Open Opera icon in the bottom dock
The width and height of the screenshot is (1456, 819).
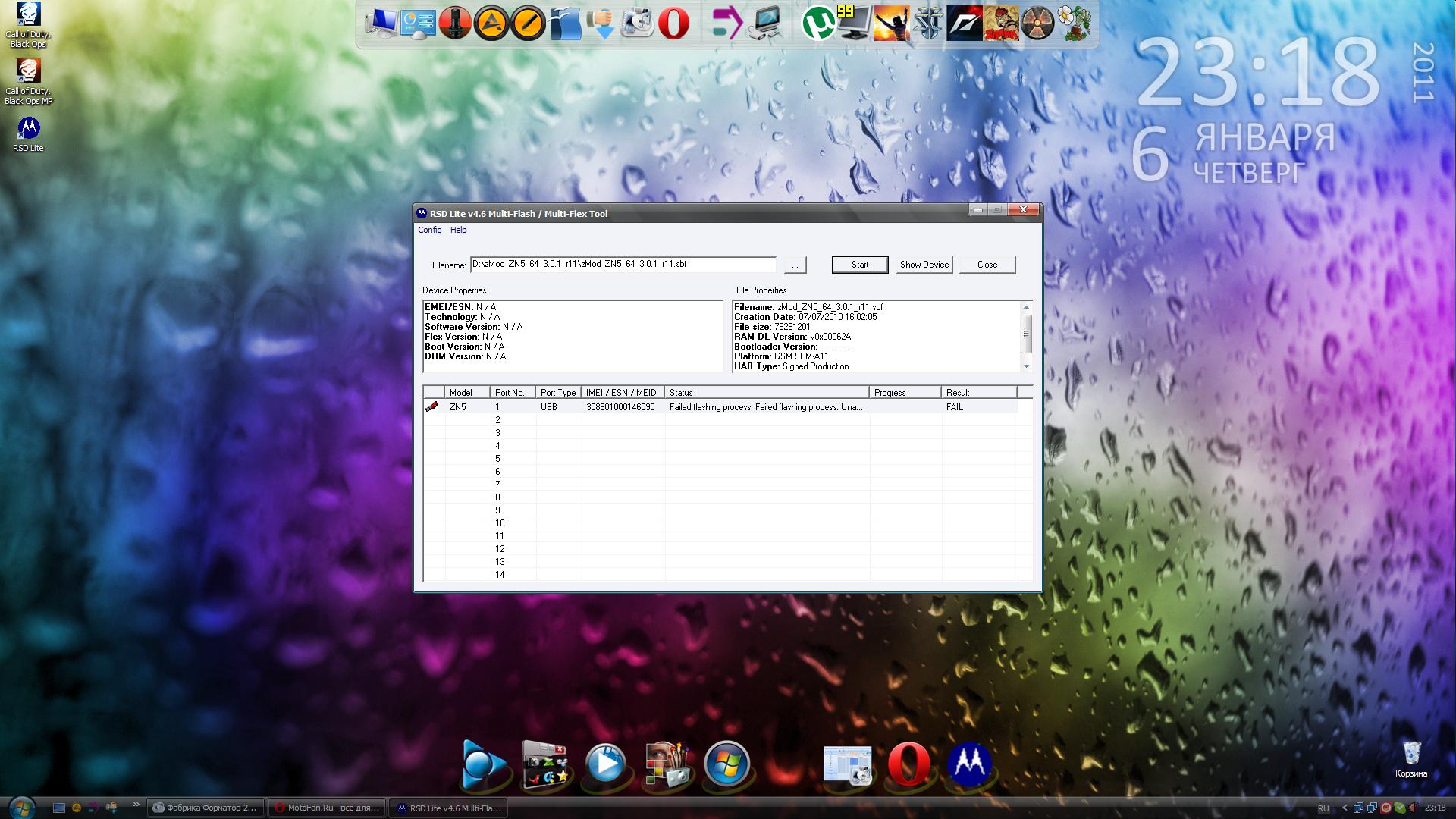point(908,764)
